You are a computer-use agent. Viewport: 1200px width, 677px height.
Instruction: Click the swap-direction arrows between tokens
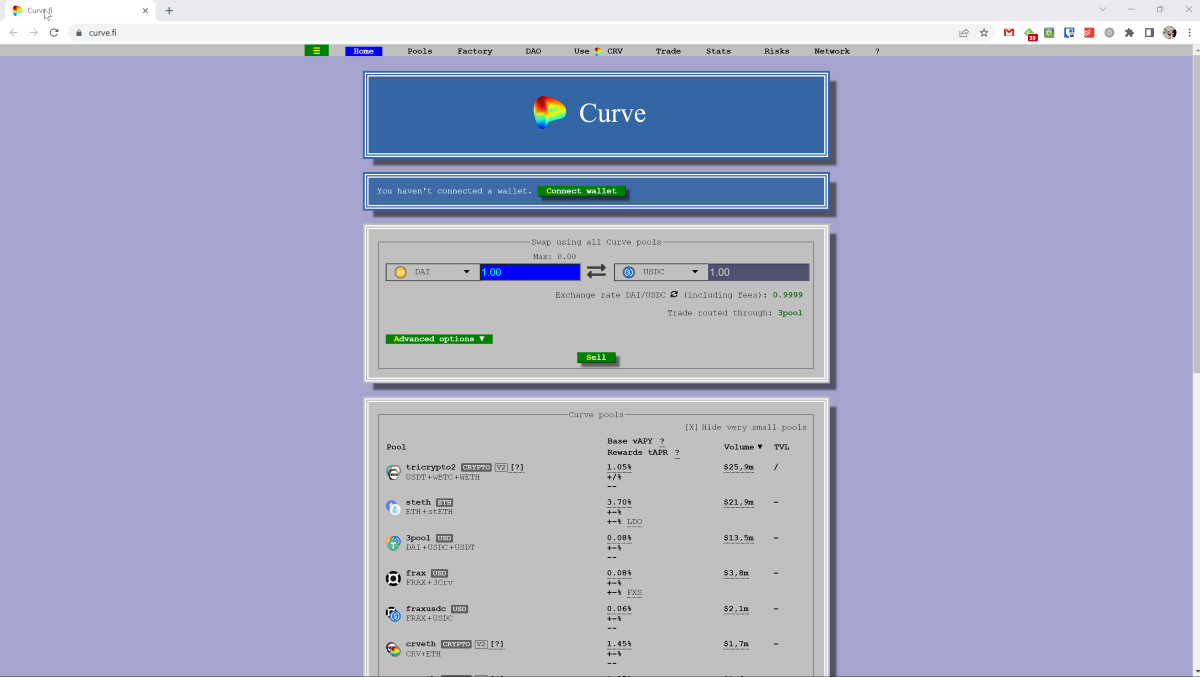tap(596, 272)
